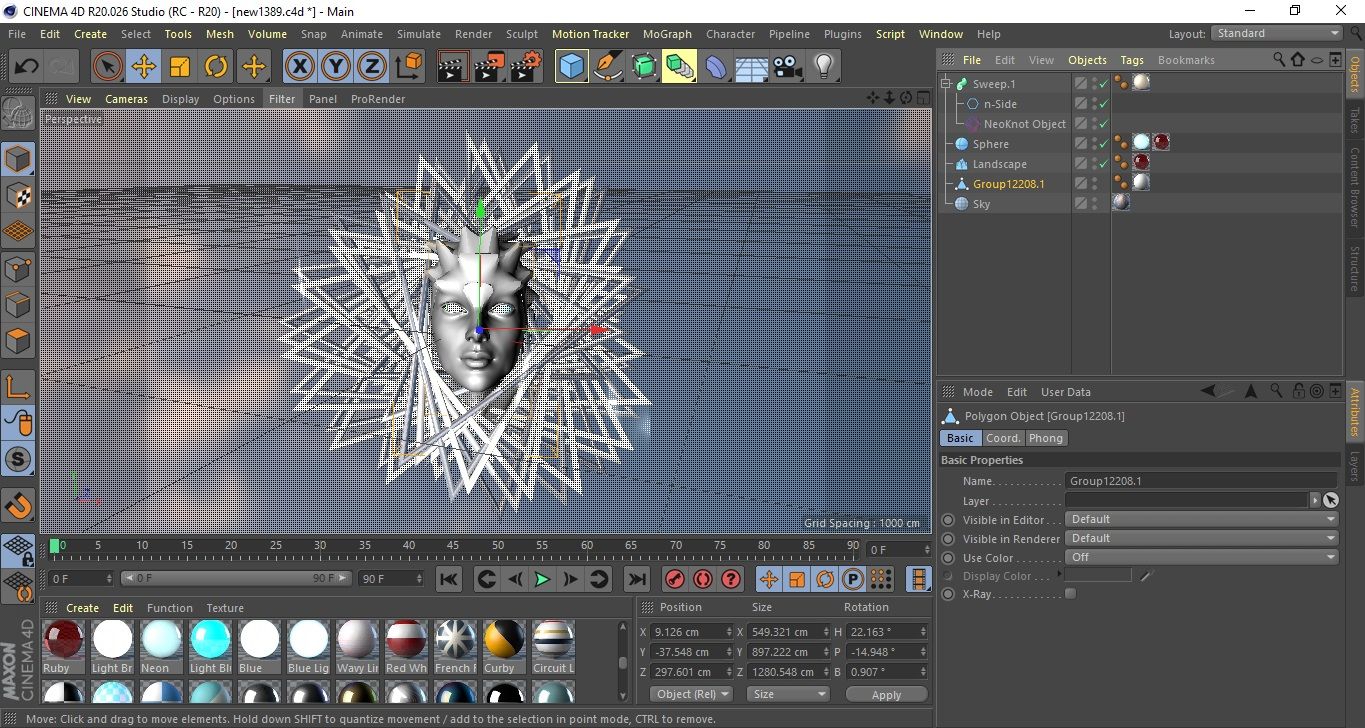Add a Camera object
Viewport: 1365px width, 728px height.
click(787, 67)
